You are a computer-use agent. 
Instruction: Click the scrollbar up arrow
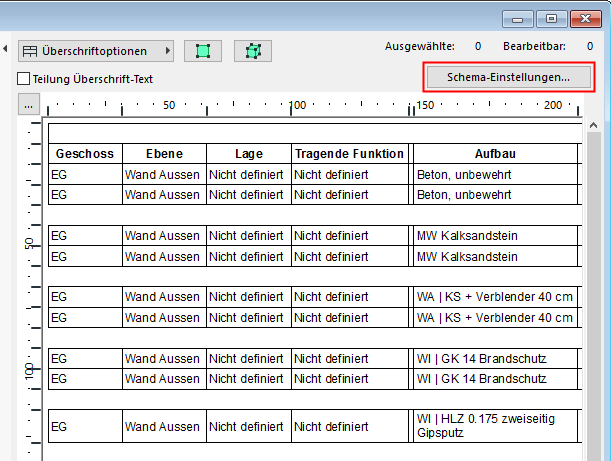point(593,125)
